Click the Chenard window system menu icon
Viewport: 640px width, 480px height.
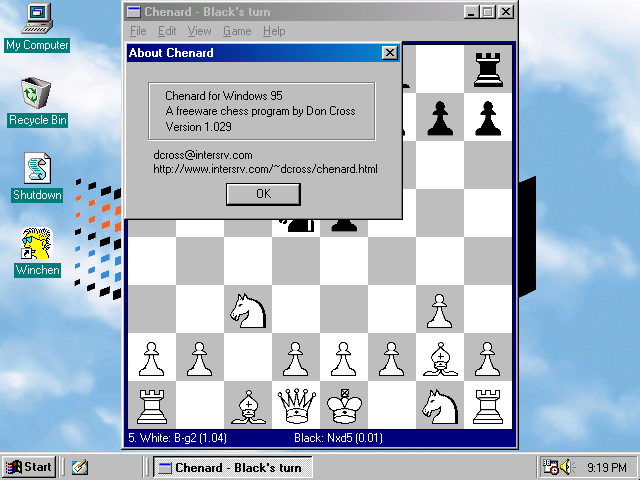tap(133, 12)
